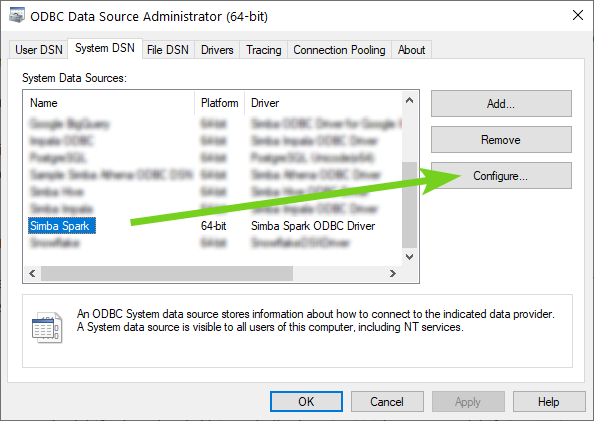Image resolution: width=594 pixels, height=421 pixels.
Task: Confirm with the OK button
Action: (306, 401)
